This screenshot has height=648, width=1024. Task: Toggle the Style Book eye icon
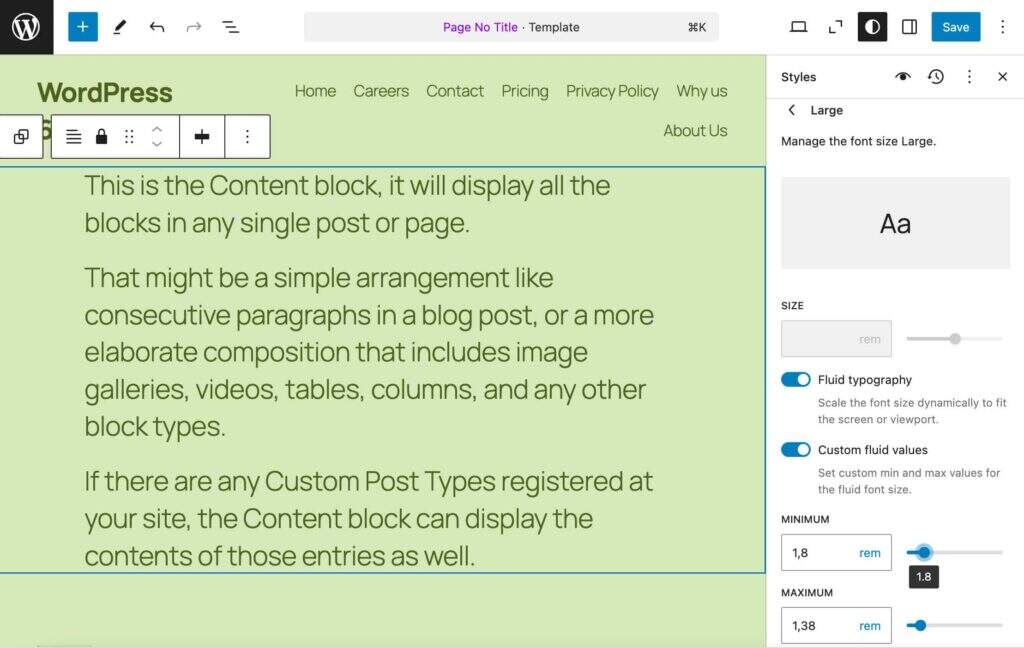903,77
